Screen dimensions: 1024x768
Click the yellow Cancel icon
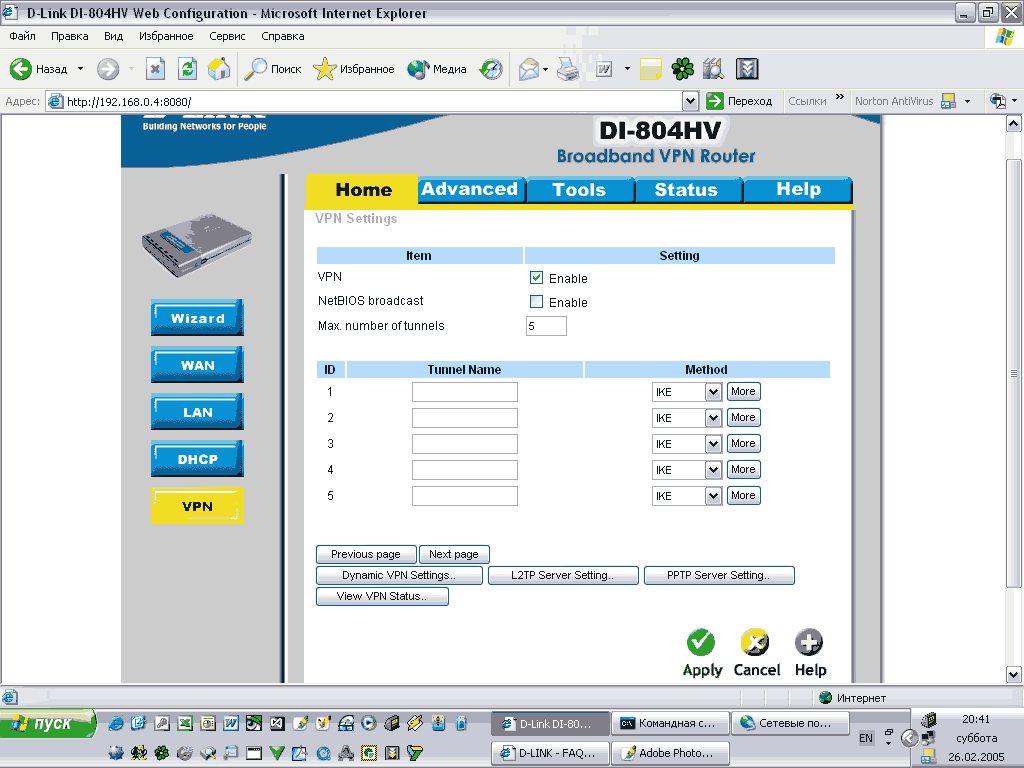[x=755, y=643]
